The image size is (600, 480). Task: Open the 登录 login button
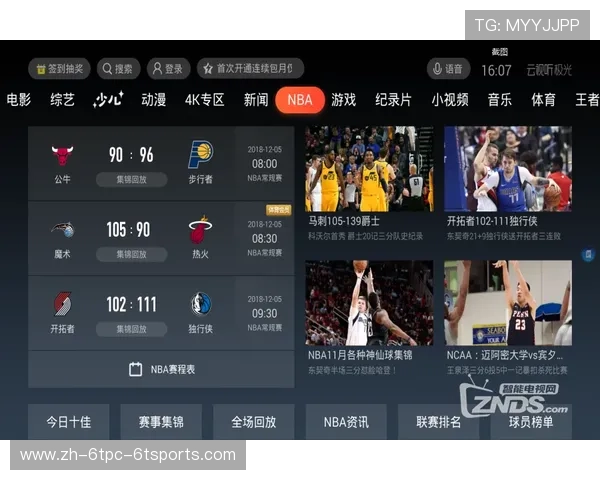tap(168, 69)
